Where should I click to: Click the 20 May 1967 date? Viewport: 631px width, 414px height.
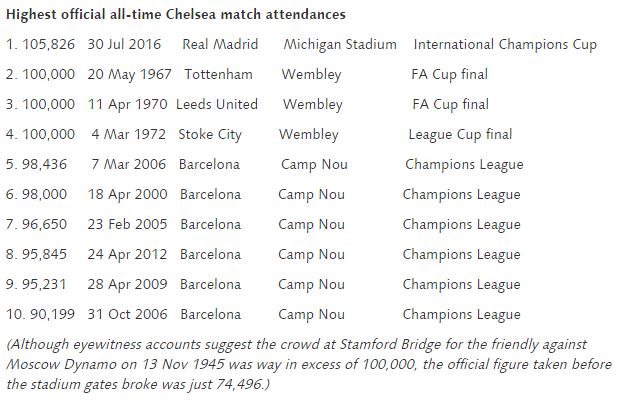click(130, 75)
